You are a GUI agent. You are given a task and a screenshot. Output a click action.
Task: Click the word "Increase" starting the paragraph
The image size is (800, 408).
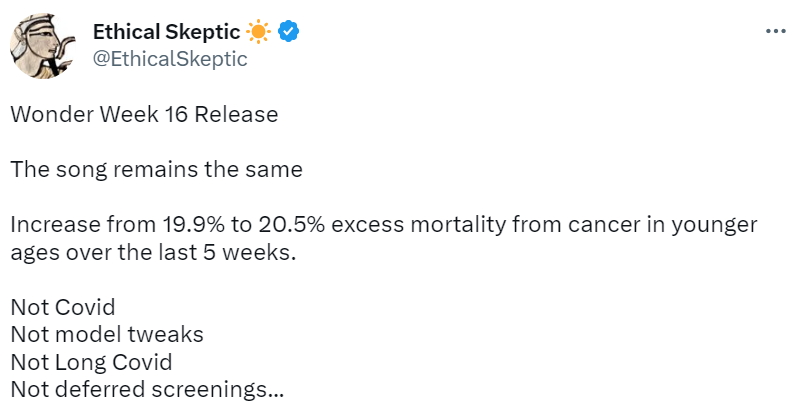click(51, 224)
